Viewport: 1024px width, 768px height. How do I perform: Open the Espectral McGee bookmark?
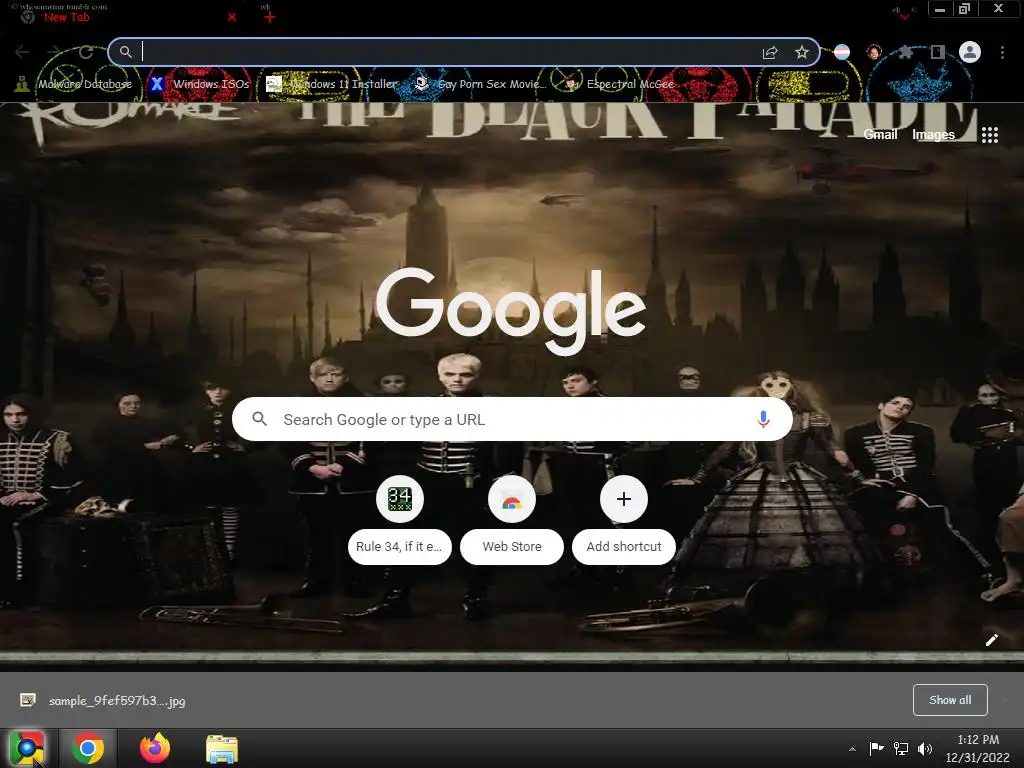pos(619,84)
